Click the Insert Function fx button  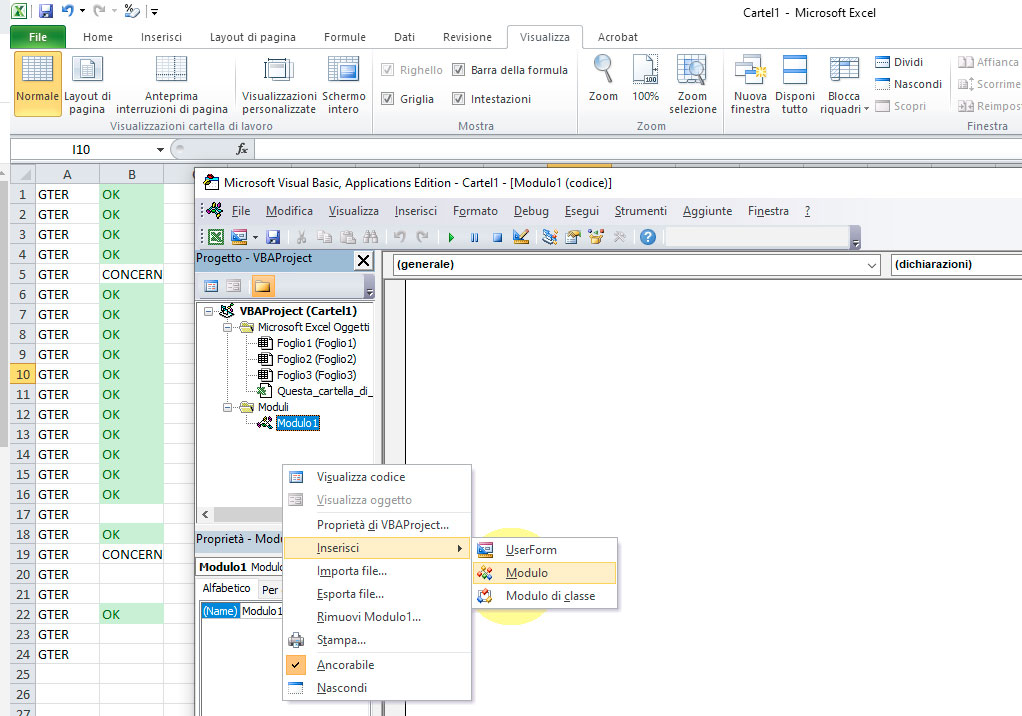click(x=242, y=150)
